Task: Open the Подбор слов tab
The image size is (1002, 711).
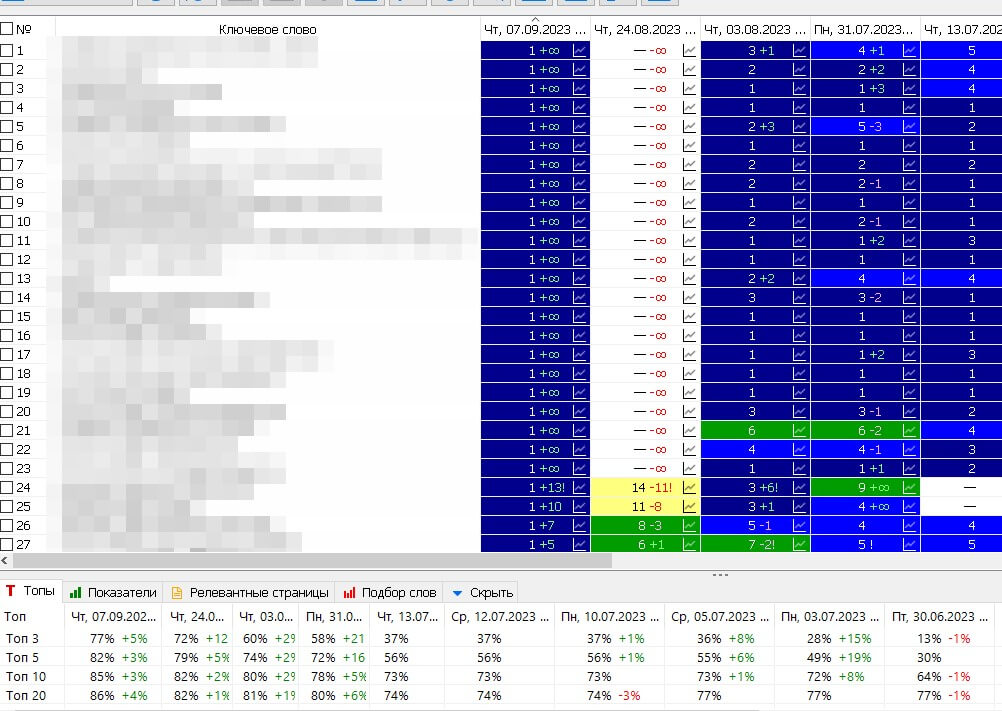Action: (390, 593)
